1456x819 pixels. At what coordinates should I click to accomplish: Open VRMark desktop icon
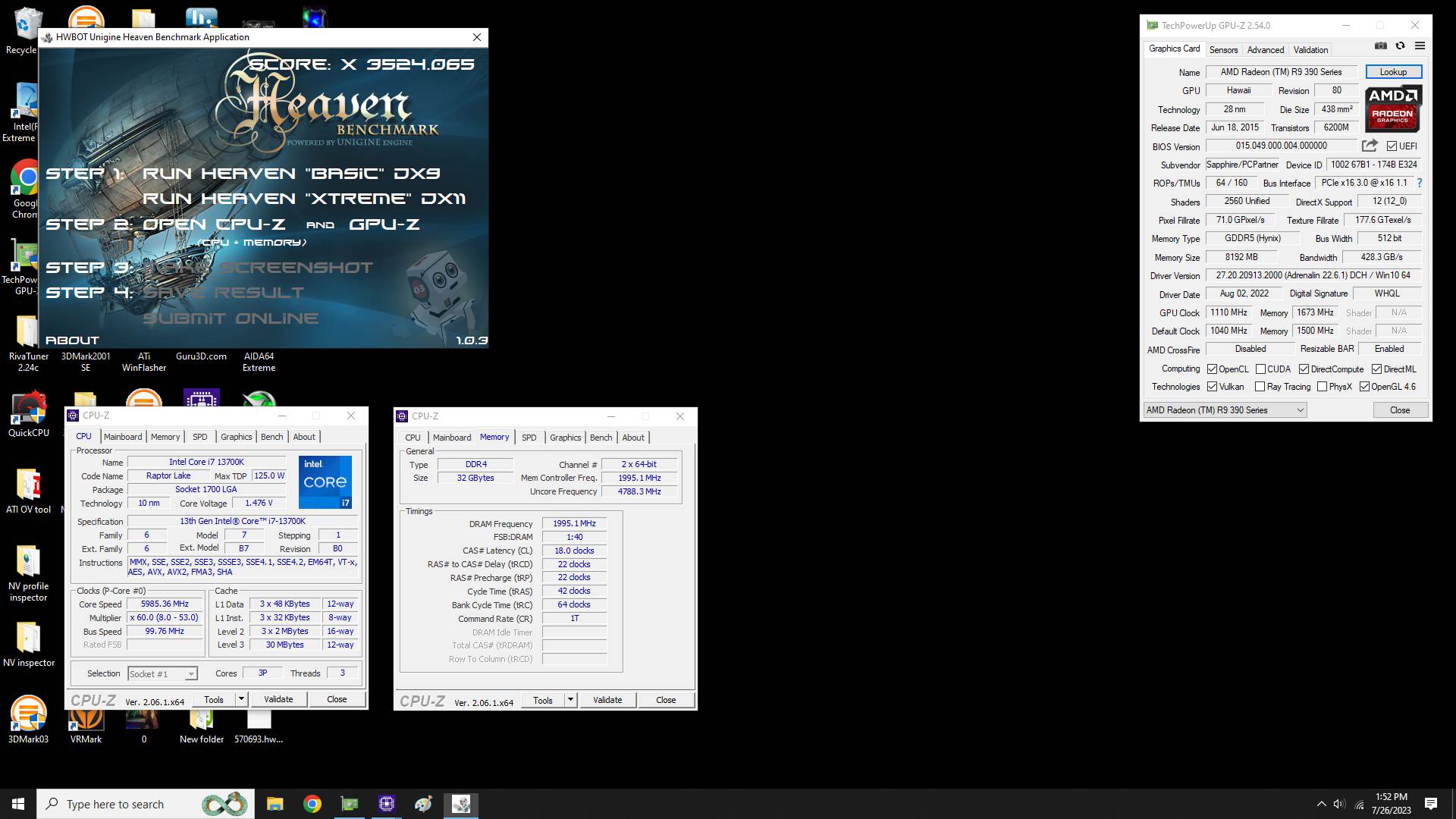[86, 724]
